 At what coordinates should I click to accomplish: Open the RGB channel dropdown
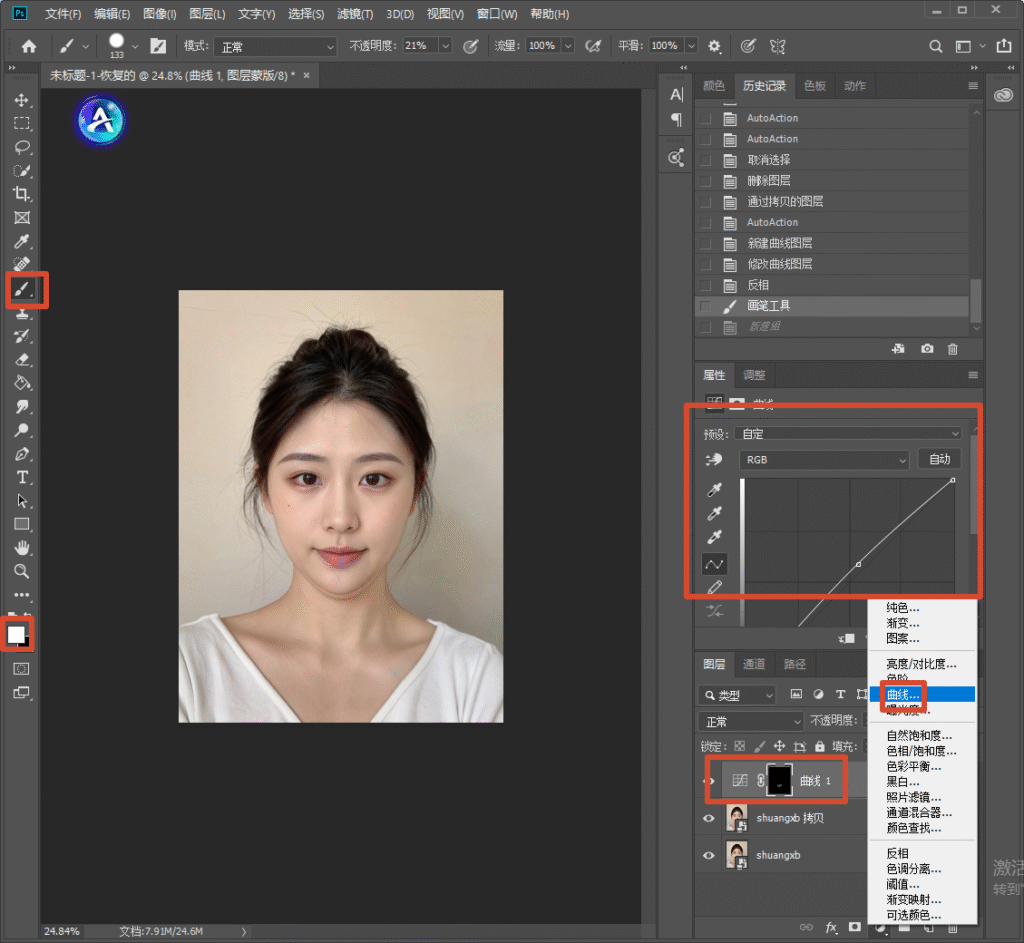pos(824,460)
